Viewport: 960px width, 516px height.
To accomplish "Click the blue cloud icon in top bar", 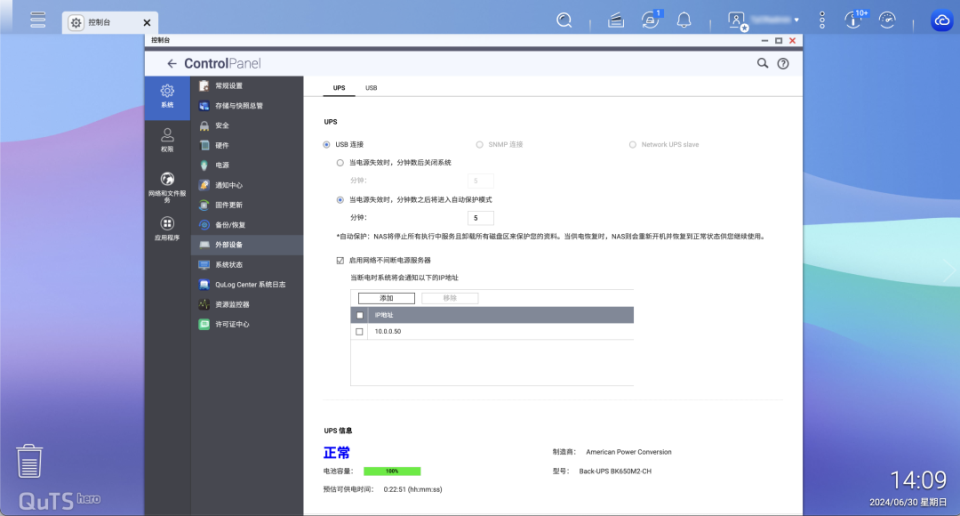I will [942, 20].
